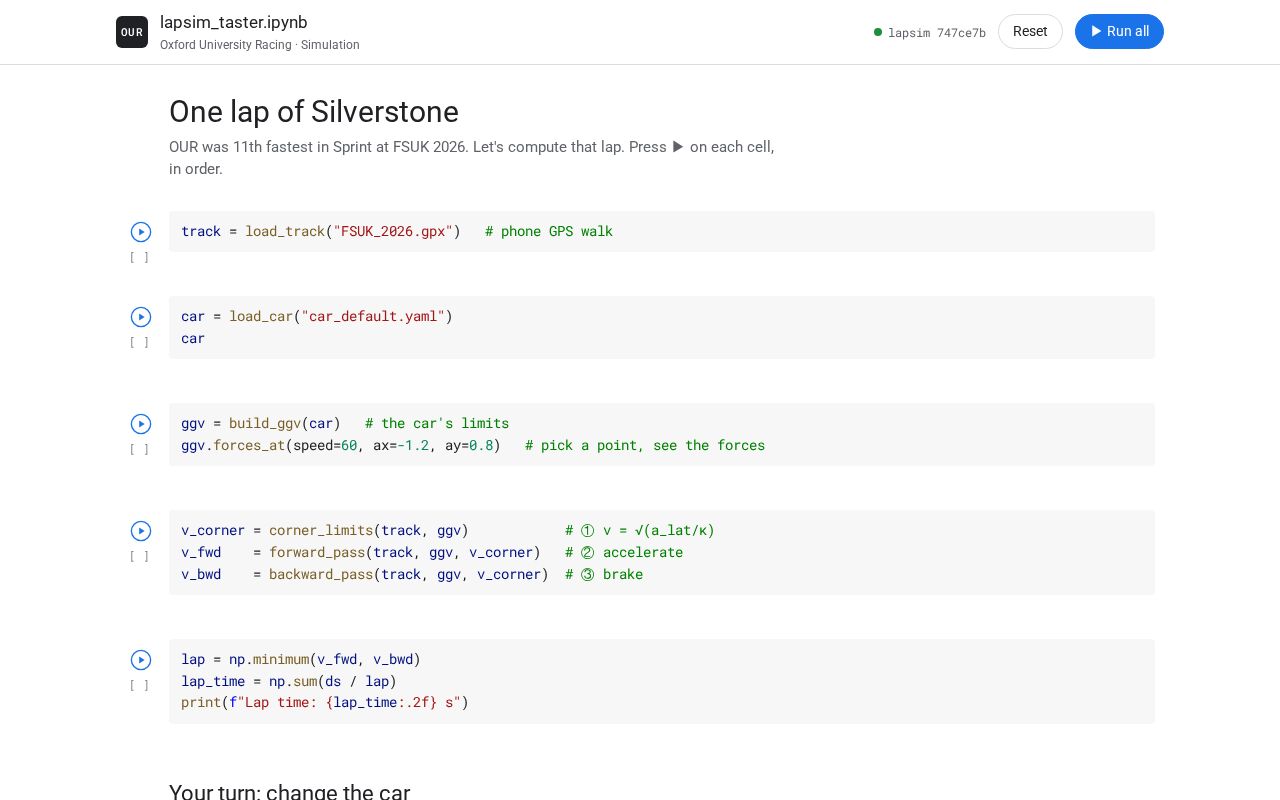Click the lap_time = np.sum line
This screenshot has height=800, width=1280.
(289, 681)
